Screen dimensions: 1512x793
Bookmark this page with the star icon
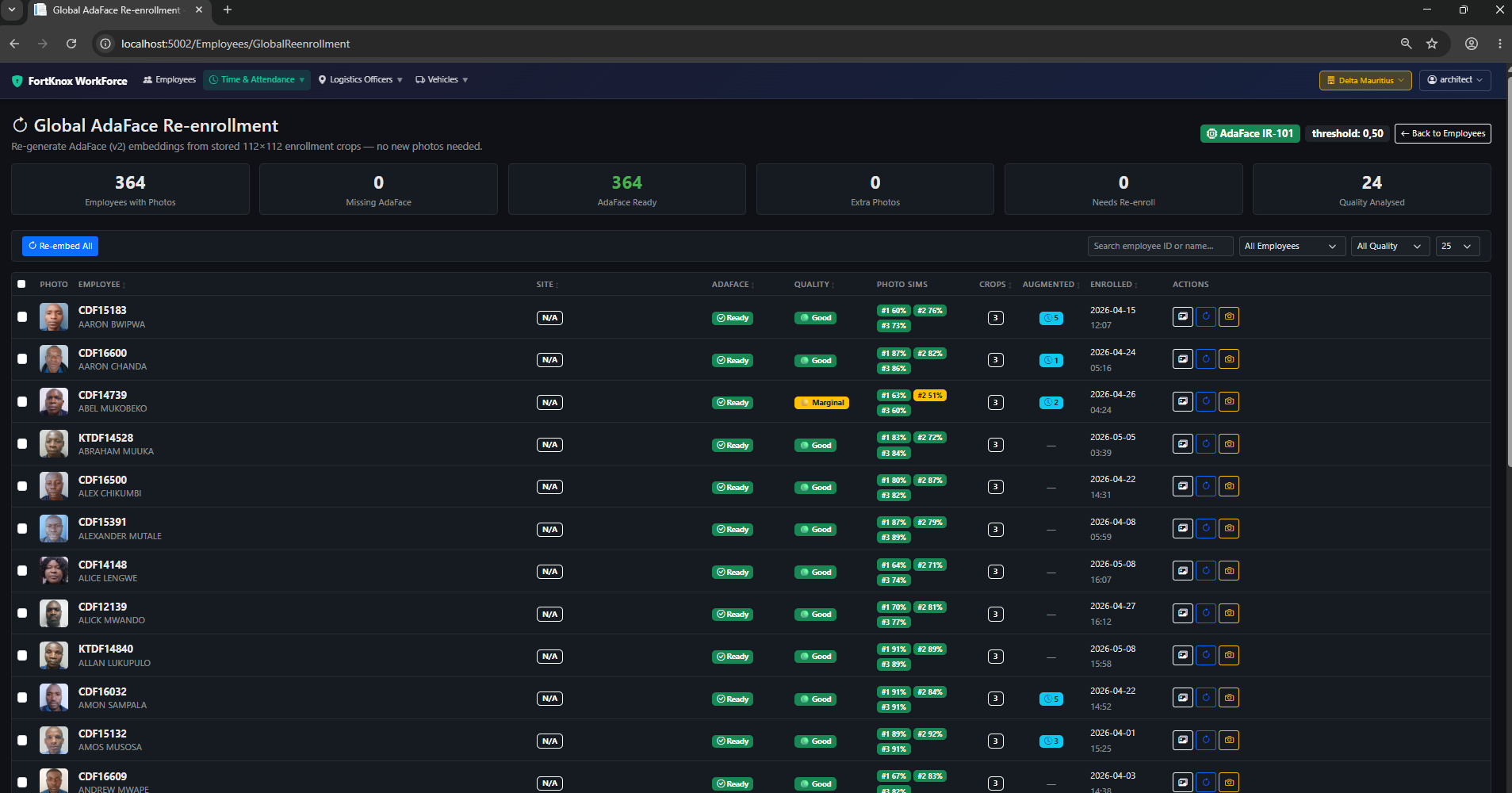coord(1432,44)
